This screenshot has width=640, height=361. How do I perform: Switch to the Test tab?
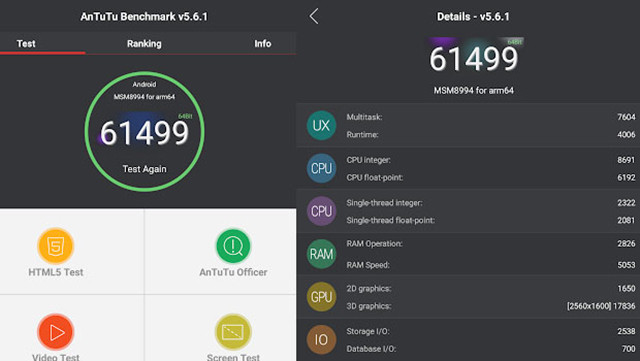pos(26,44)
